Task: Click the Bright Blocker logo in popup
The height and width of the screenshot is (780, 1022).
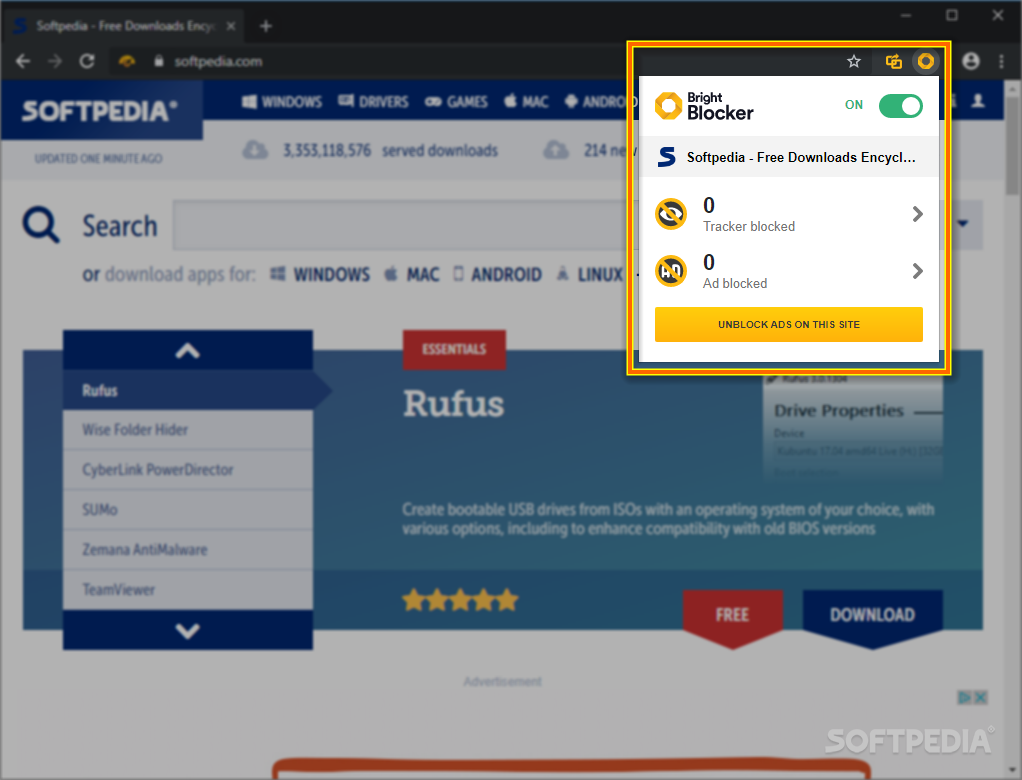Action: point(704,106)
